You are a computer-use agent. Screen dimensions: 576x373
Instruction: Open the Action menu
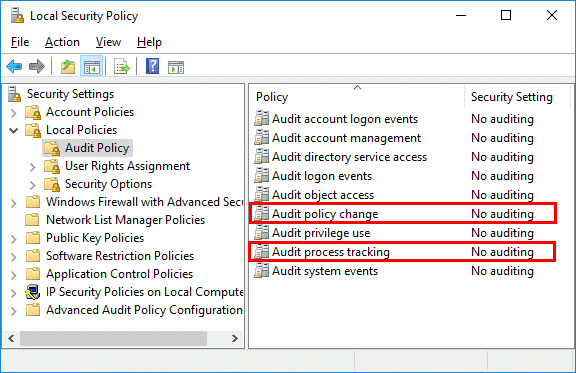coord(62,42)
